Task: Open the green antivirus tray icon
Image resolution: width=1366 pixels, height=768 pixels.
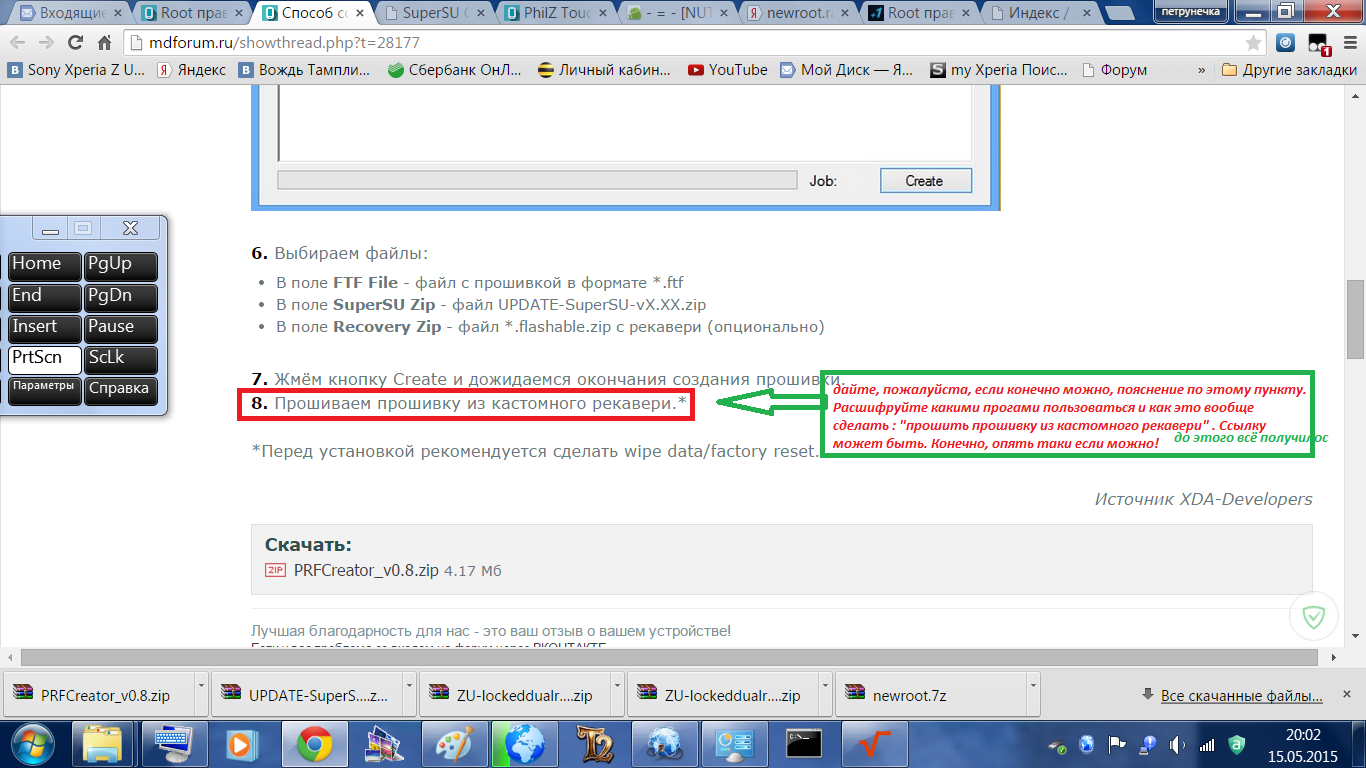Action: (x=1236, y=744)
